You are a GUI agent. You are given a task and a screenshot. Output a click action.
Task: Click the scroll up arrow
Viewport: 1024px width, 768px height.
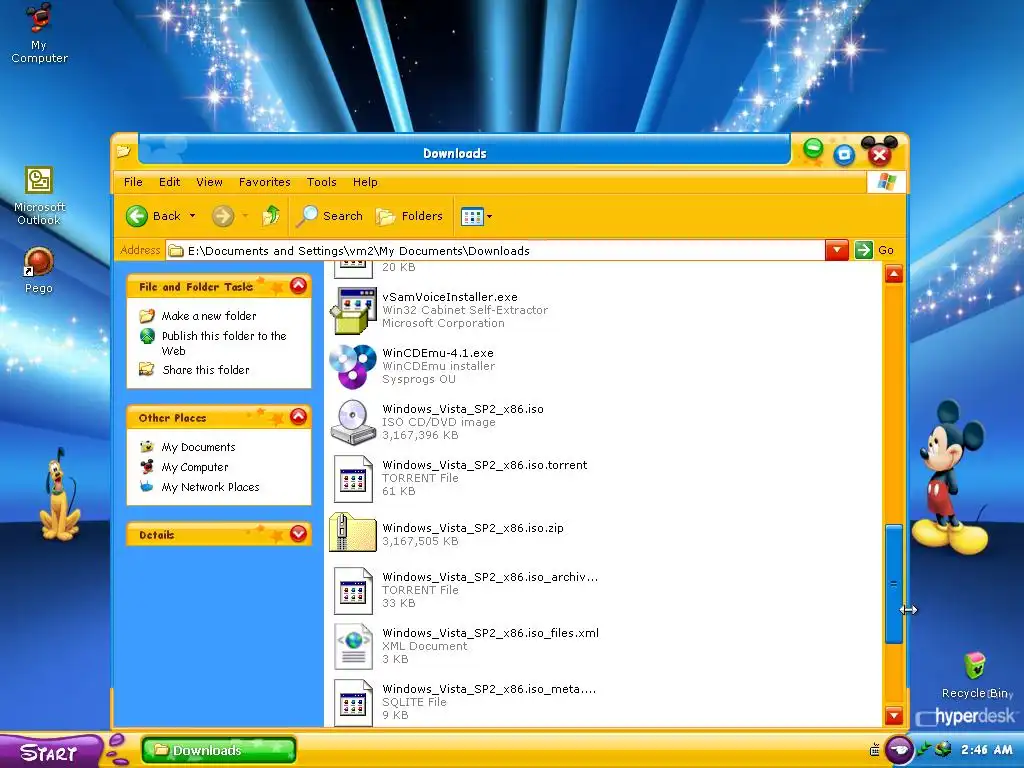click(x=893, y=274)
